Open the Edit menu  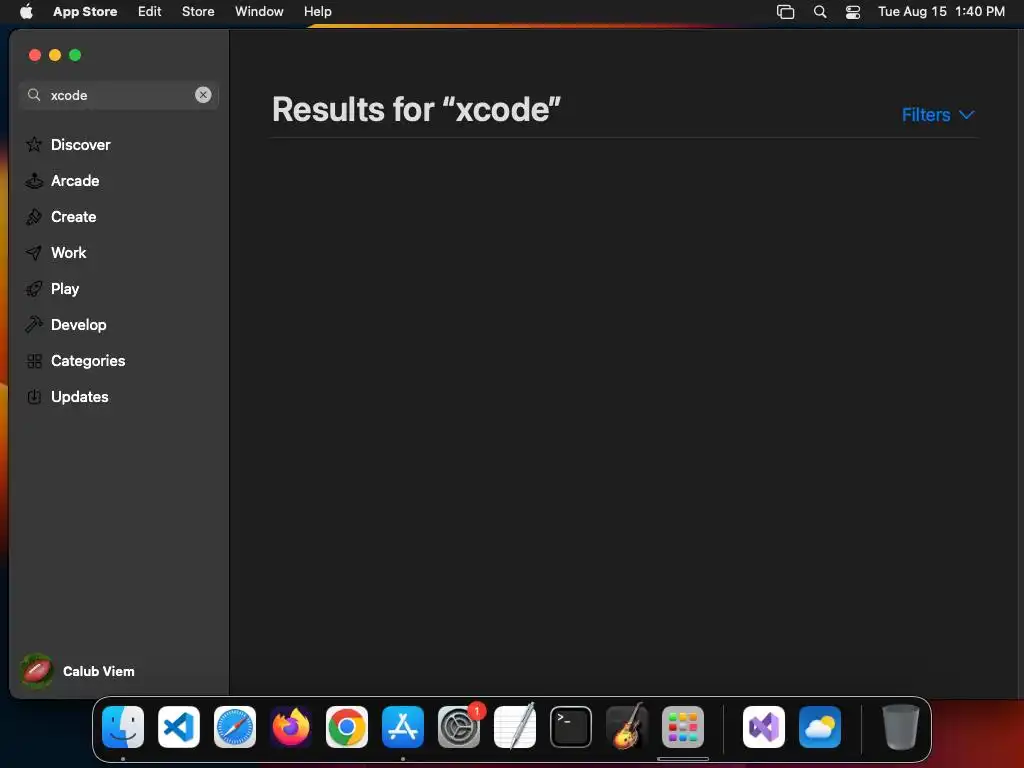(x=150, y=11)
